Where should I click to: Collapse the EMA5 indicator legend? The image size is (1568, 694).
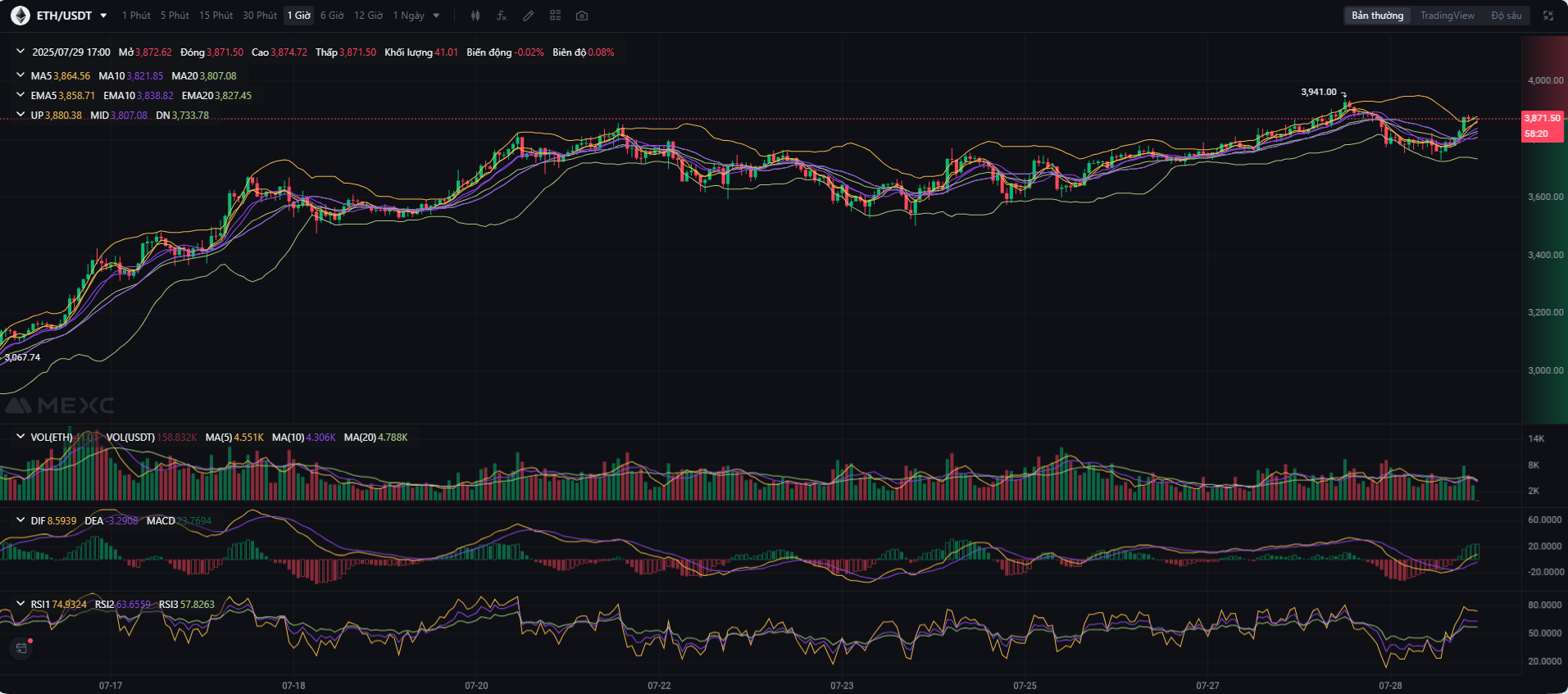coord(20,95)
